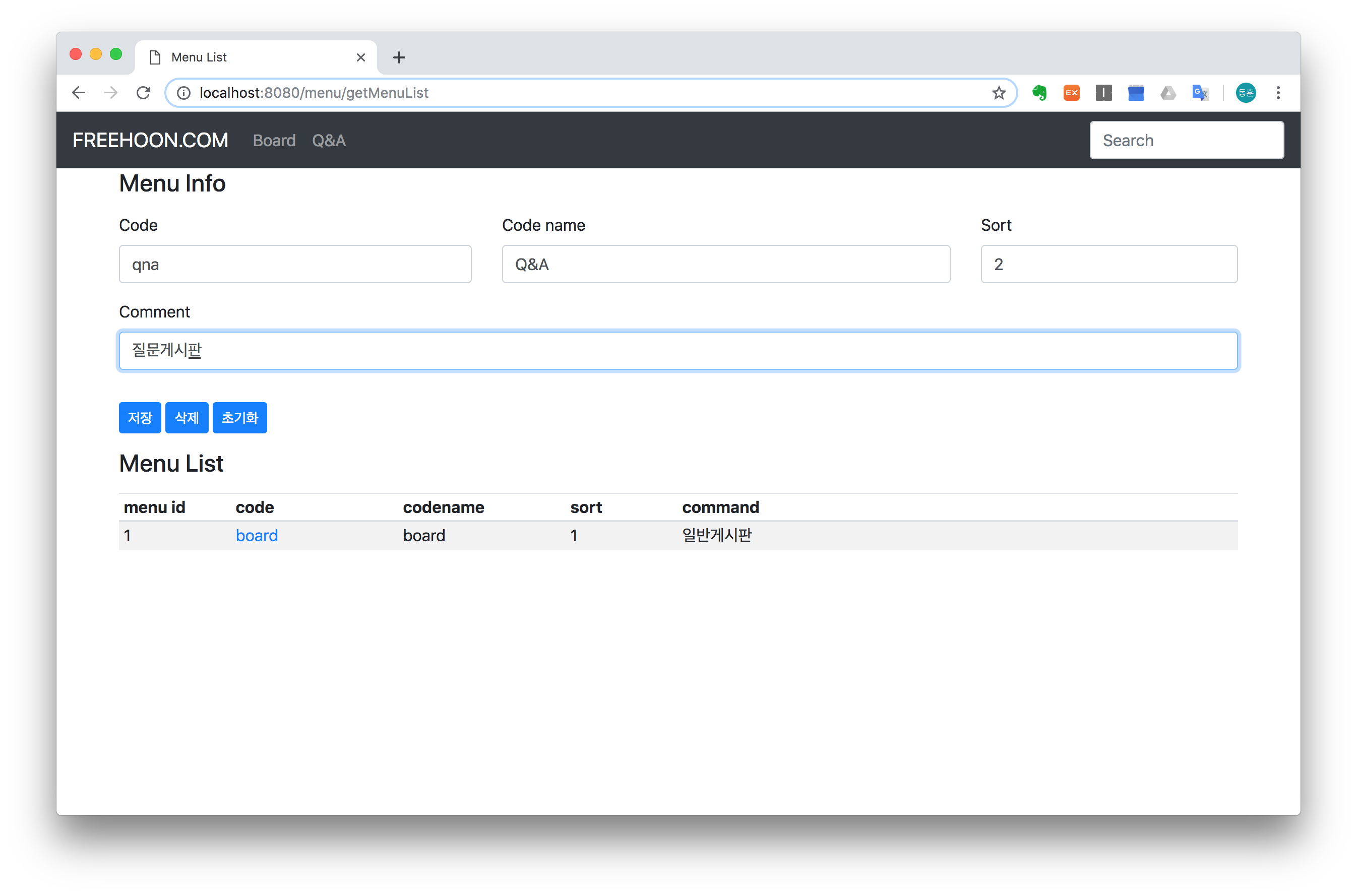Click the FREEHOON.COM brand link

pyautogui.click(x=150, y=141)
